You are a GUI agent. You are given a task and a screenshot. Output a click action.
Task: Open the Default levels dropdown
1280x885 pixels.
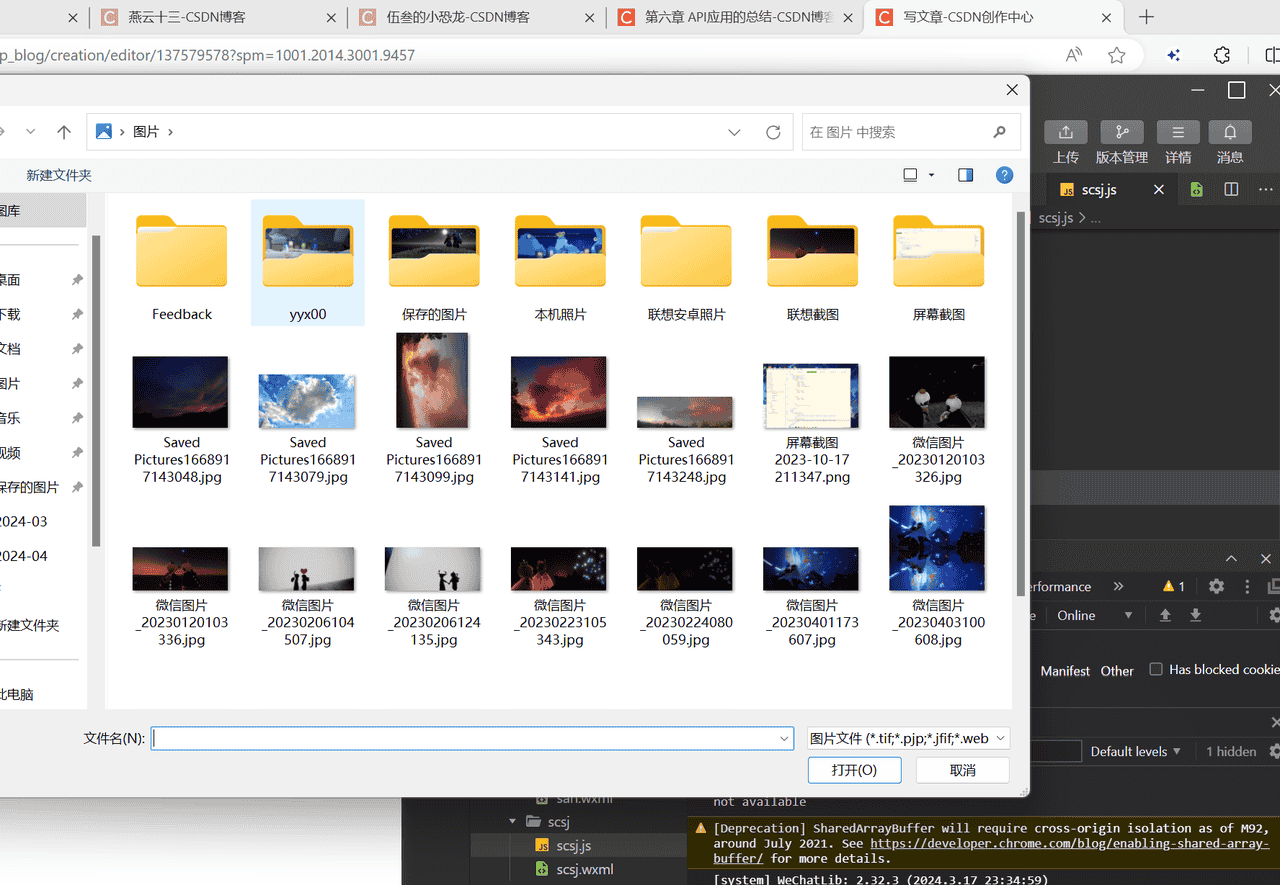(1135, 751)
